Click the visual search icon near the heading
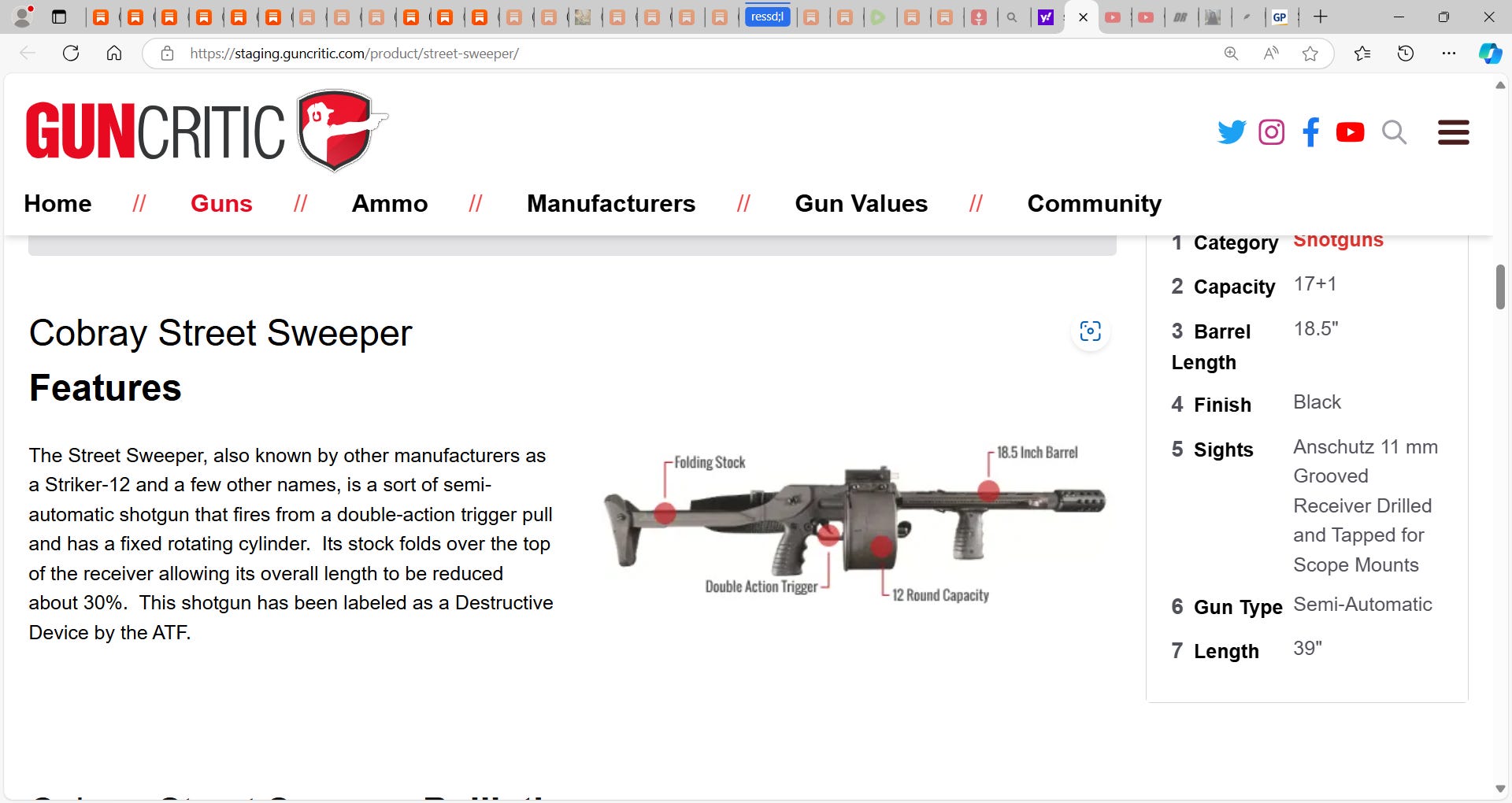The height and width of the screenshot is (803, 1512). (x=1090, y=331)
